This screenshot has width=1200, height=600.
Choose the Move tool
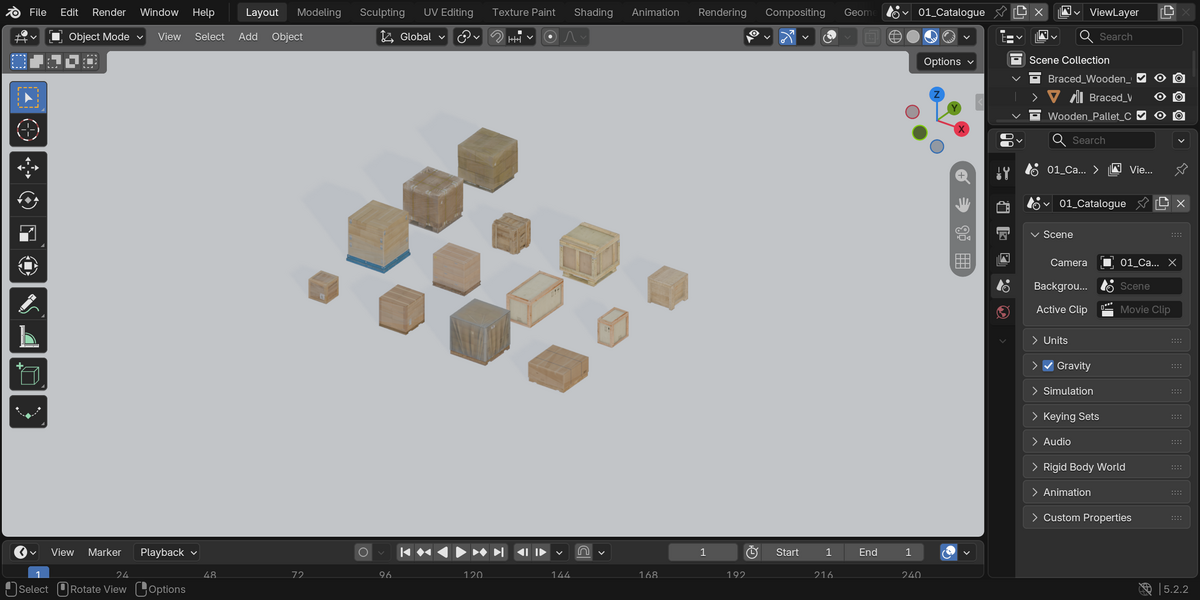(28, 168)
